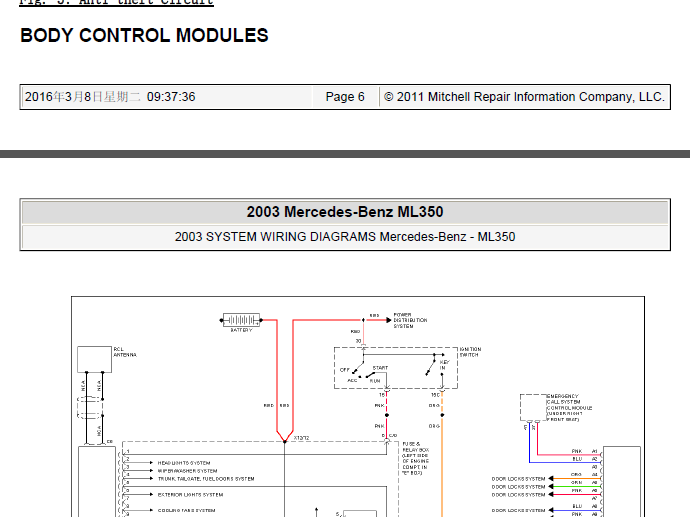Click the WIPER/WASHER SYSTEM label

[187, 471]
